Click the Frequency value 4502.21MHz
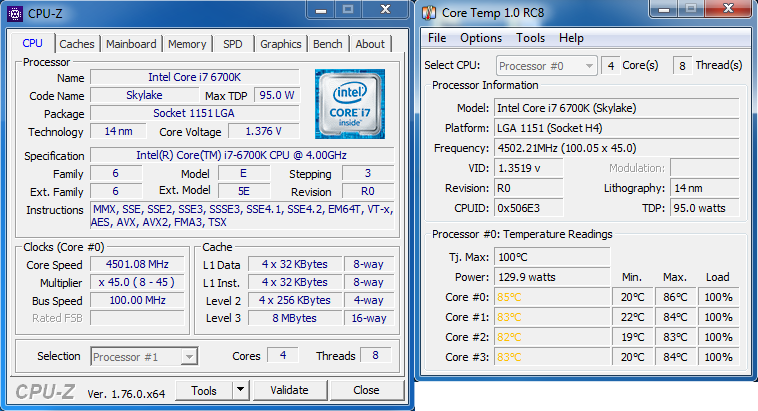Image resolution: width=758 pixels, height=411 pixels. click(x=616, y=148)
